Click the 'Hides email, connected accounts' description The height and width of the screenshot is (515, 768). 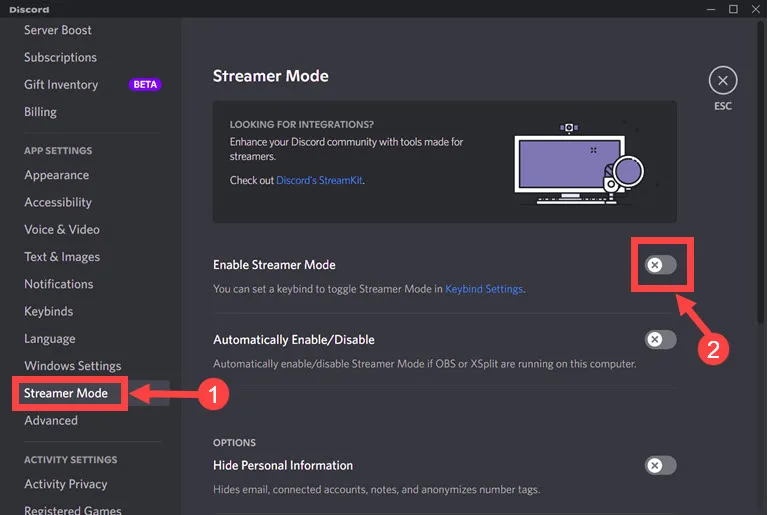click(x=377, y=490)
